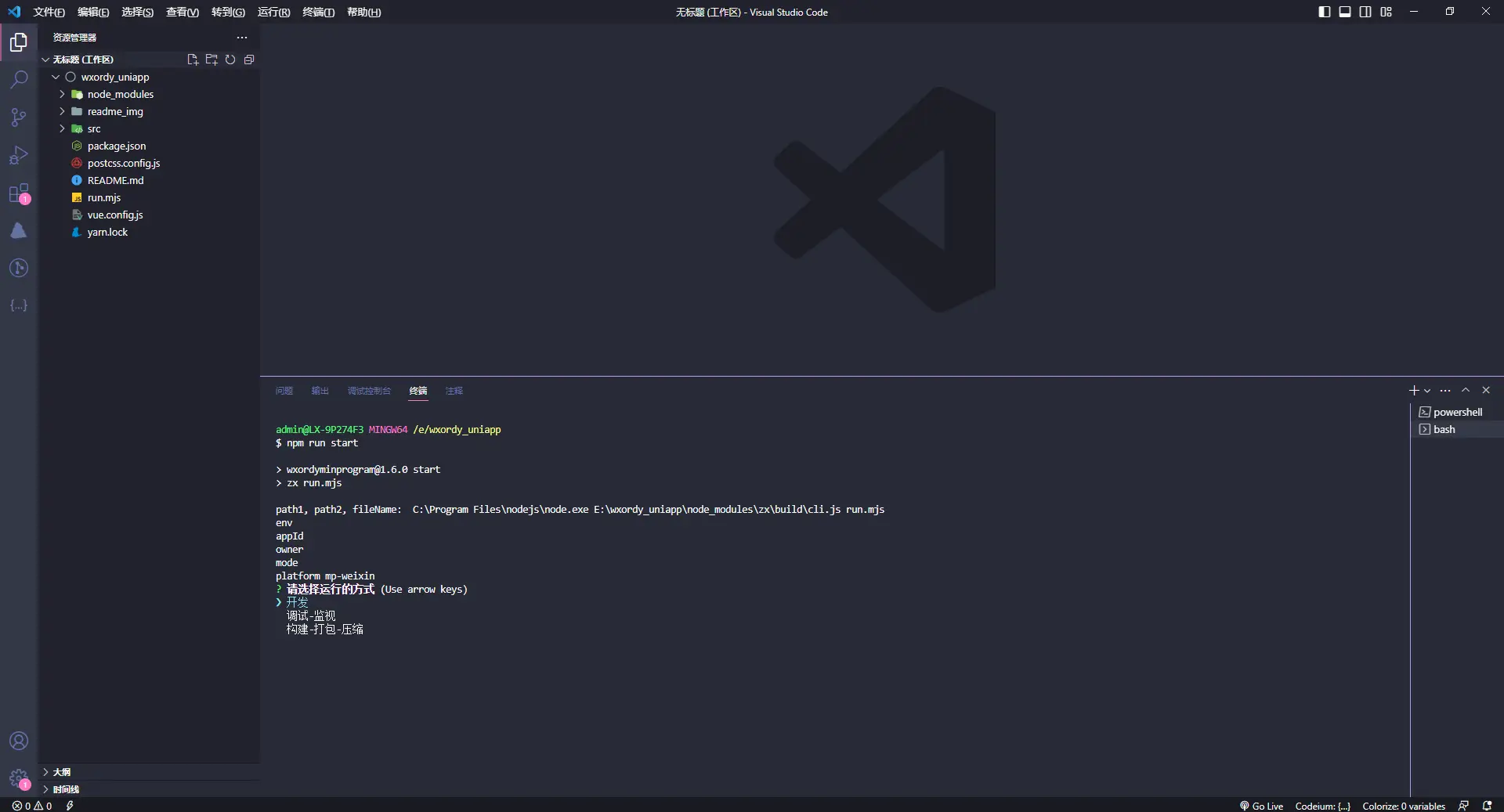This screenshot has width=1504, height=812.
Task: Click Codeium status bar item
Action: [1323, 806]
